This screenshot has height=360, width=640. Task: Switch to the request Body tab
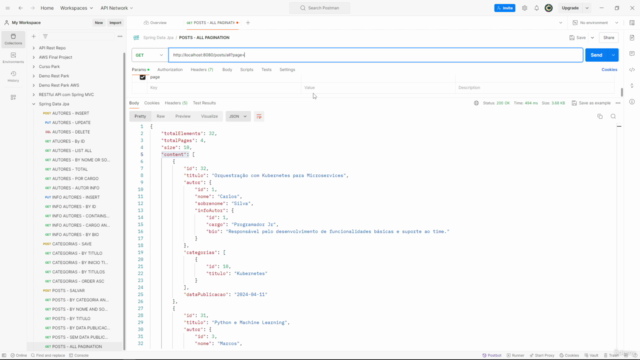[x=227, y=70]
